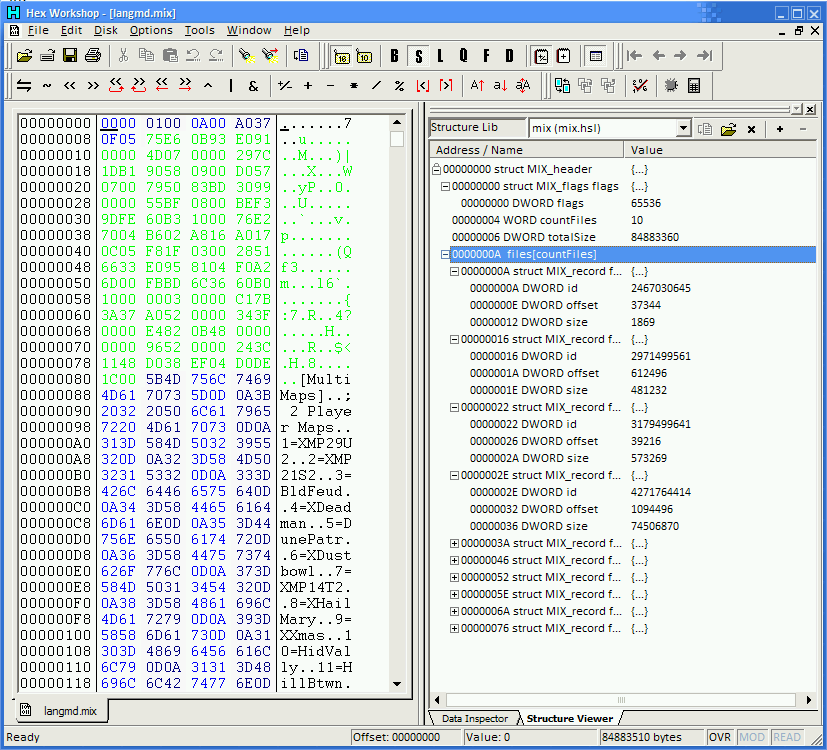Click the calculator icon in toolbar
The image size is (827, 750).
694,85
